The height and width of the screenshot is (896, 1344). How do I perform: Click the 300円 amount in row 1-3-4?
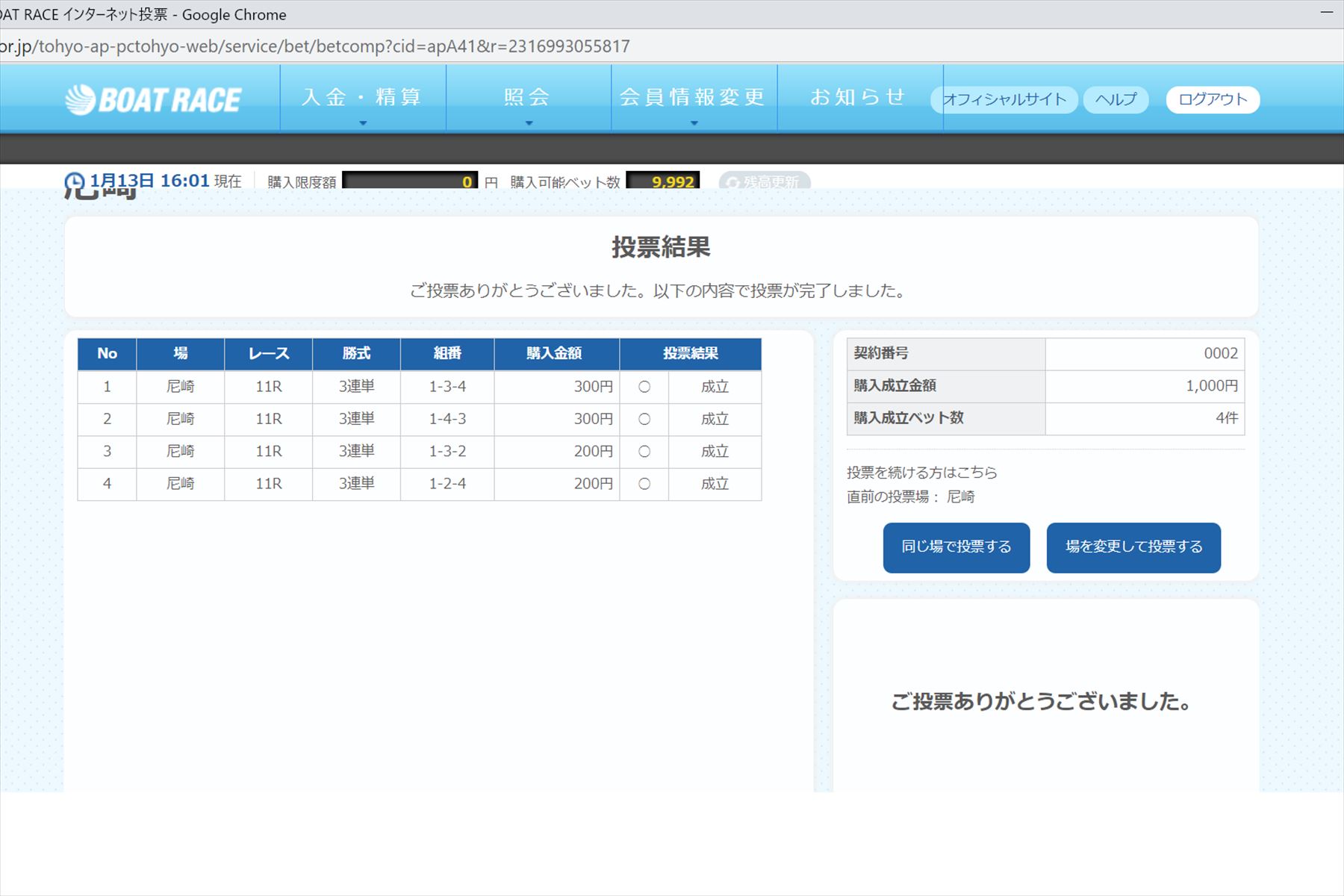(593, 387)
